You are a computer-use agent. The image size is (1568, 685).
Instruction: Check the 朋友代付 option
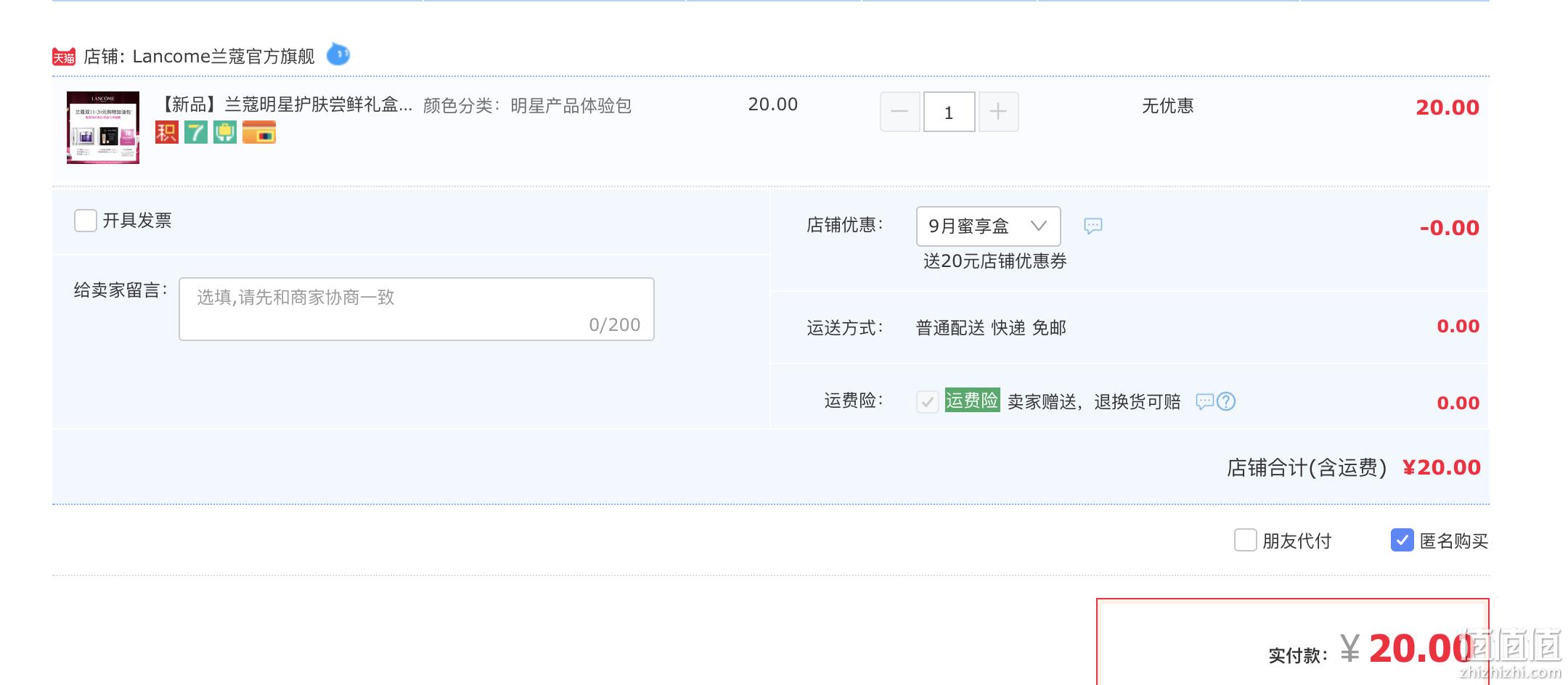coord(1246,540)
